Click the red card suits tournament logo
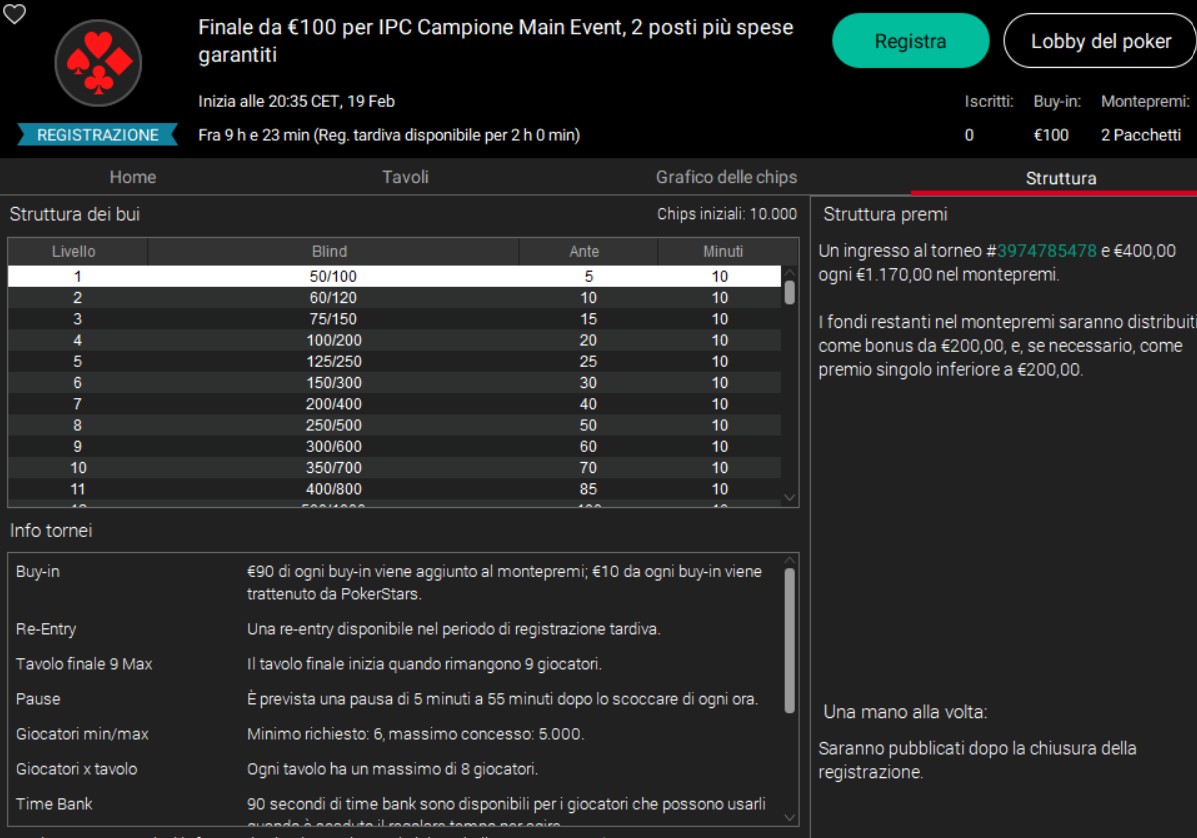The image size is (1197, 838). (x=98, y=63)
